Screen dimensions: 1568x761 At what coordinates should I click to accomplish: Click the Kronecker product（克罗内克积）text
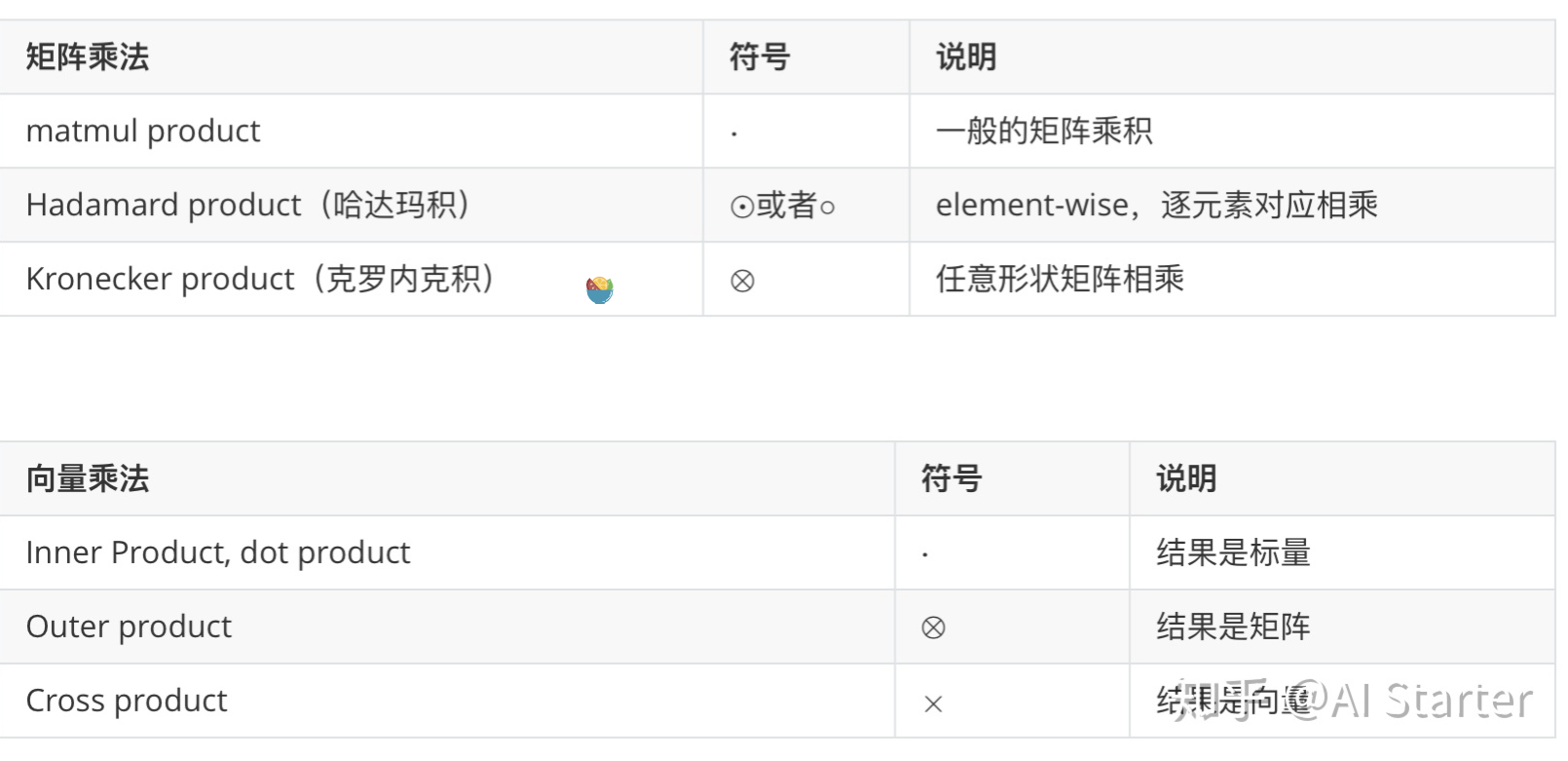(x=260, y=279)
